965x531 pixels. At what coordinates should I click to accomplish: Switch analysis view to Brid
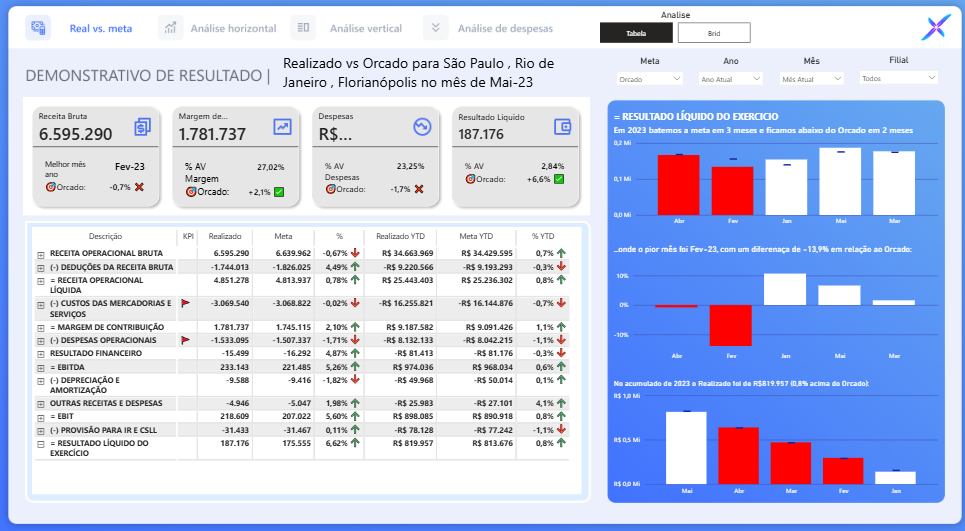pos(714,33)
